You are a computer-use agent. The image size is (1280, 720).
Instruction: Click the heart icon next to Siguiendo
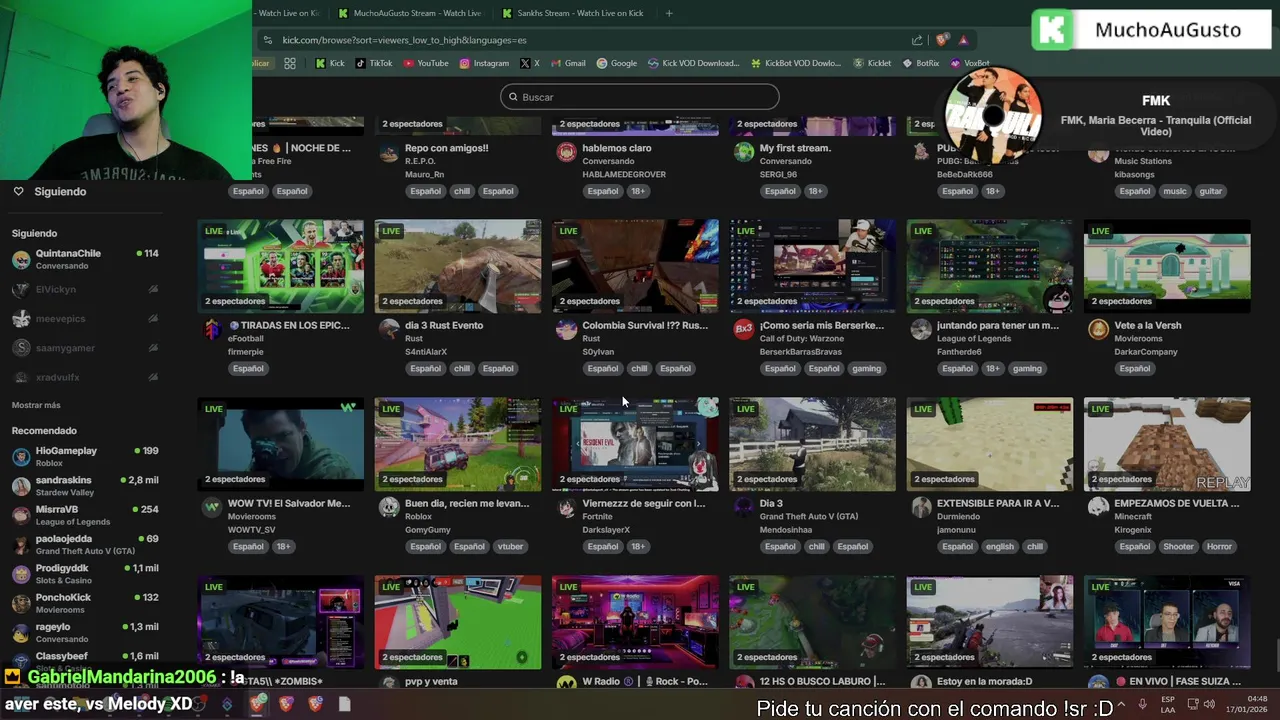click(x=18, y=191)
